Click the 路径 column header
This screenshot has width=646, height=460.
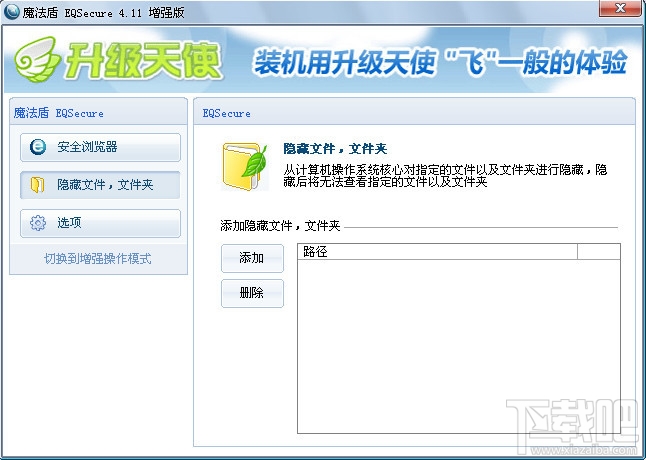[x=437, y=252]
